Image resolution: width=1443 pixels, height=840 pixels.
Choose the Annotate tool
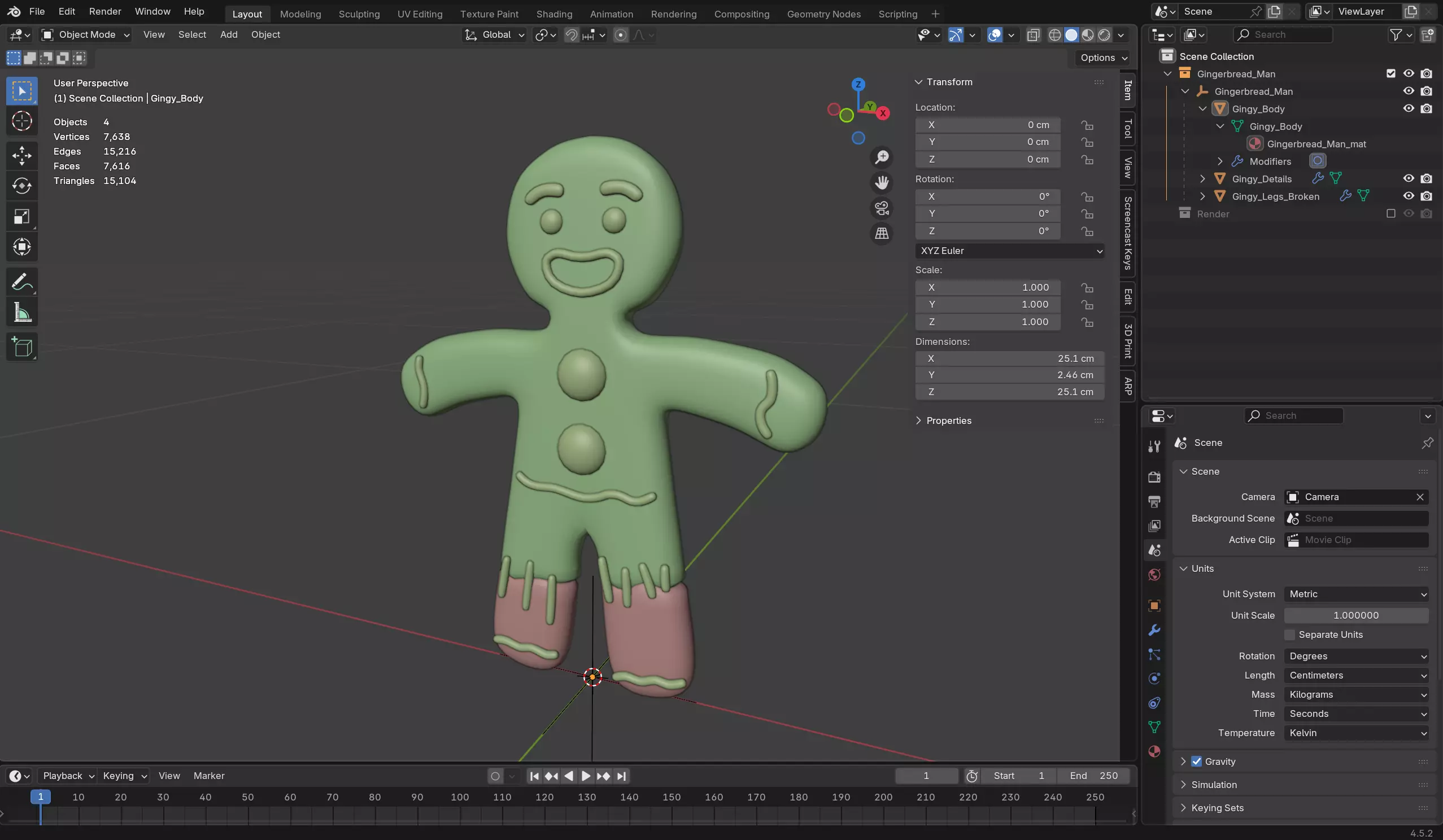[x=22, y=282]
